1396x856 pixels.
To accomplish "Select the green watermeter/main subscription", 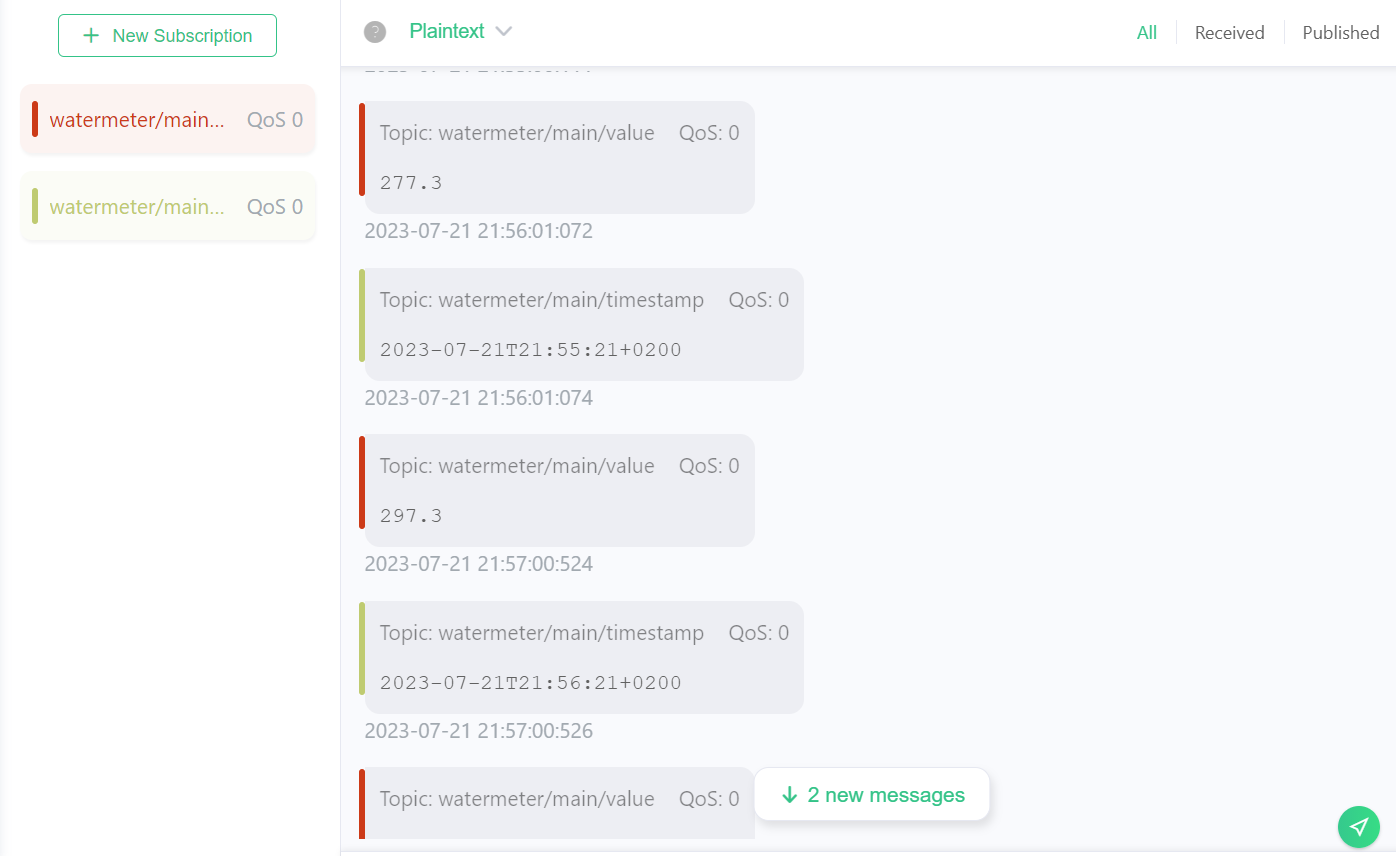I will pyautogui.click(x=138, y=207).
